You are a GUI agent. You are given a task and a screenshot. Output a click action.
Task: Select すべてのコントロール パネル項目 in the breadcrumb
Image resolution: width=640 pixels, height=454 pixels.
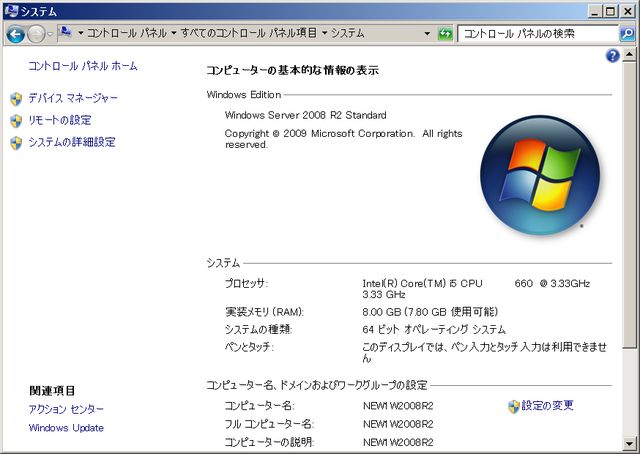pyautogui.click(x=249, y=33)
